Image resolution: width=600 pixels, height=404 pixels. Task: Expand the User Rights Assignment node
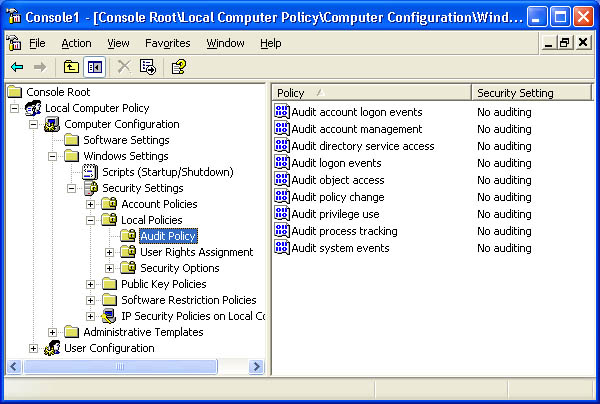coord(109,252)
